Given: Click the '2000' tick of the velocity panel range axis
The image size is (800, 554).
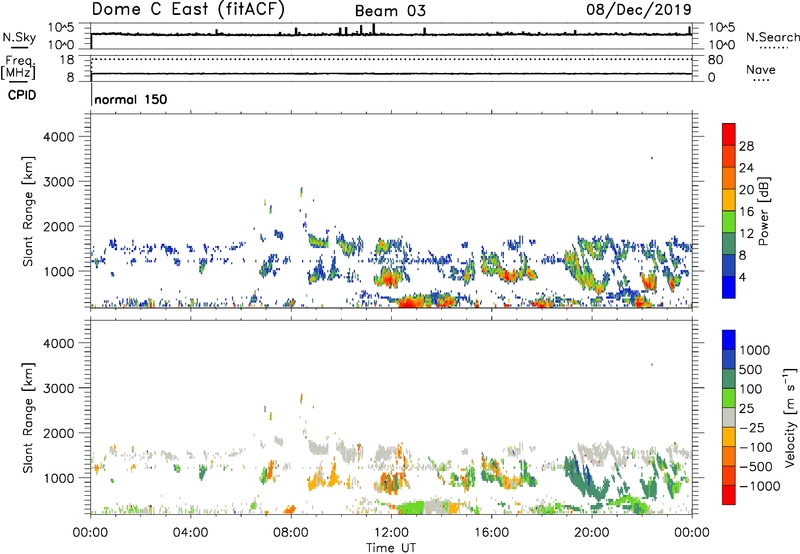Looking at the screenshot, I should (59, 433).
